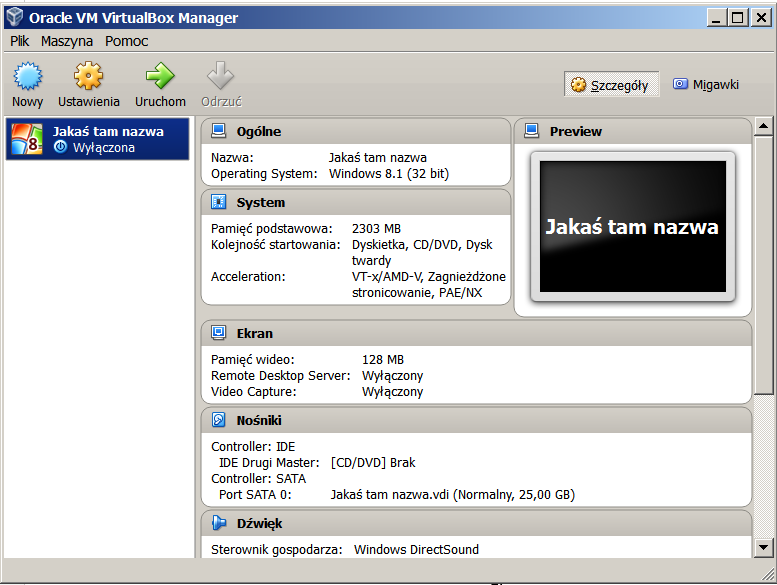Open the Maszyna menu
This screenshot has height=585, width=777.
pos(67,41)
